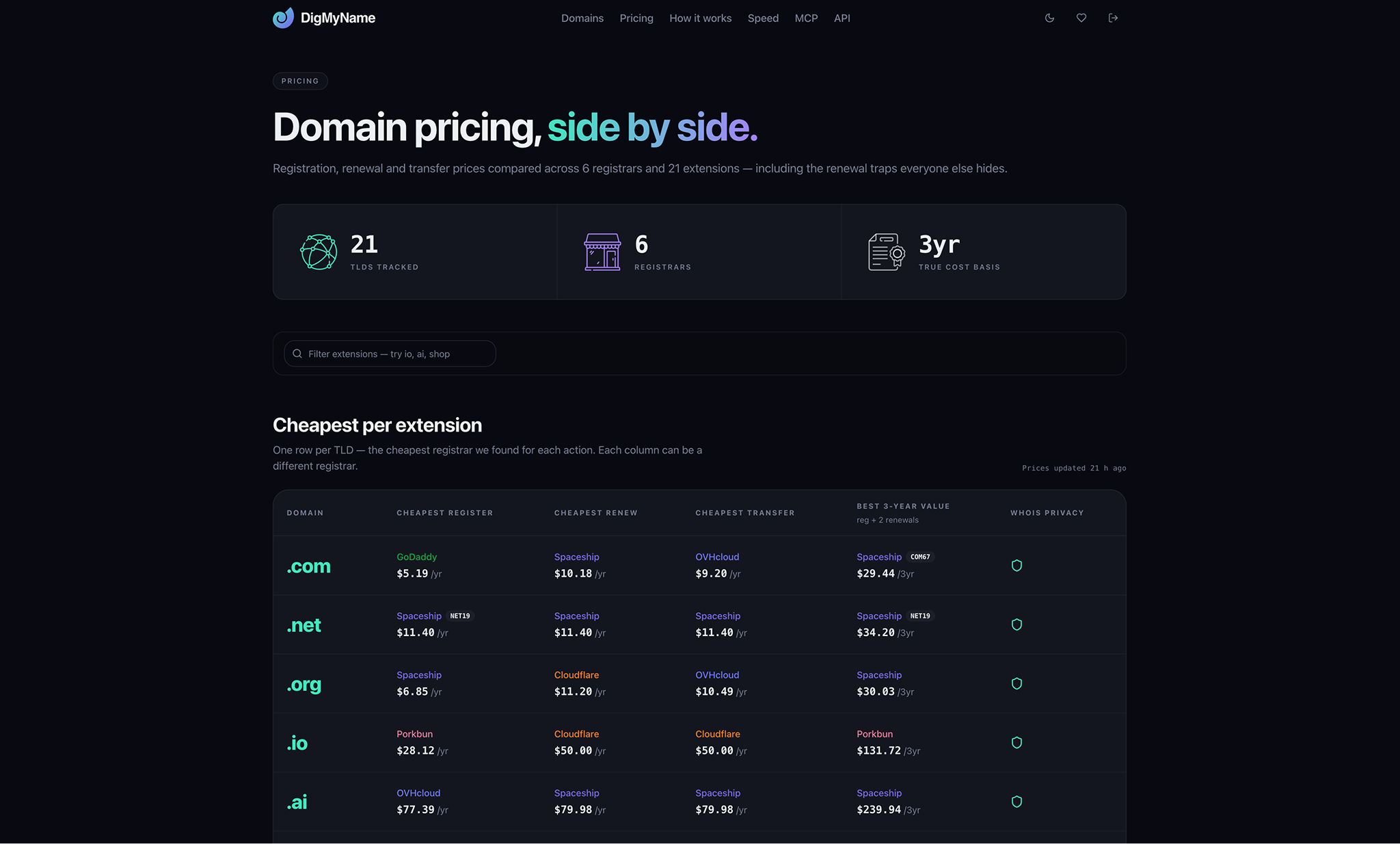This screenshot has width=1400, height=844.
Task: Click the DigMyName swirl logo icon
Action: tap(283, 18)
